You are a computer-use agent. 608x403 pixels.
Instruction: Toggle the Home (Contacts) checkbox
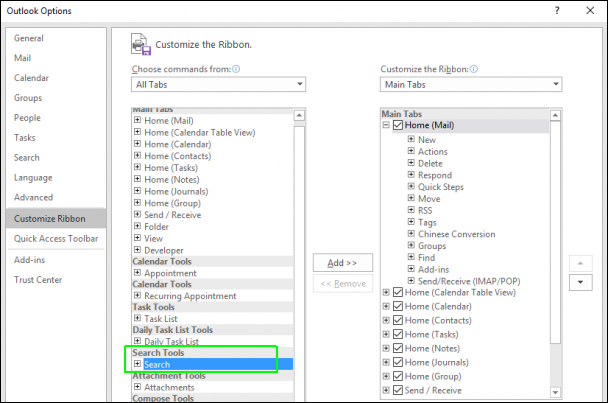[398, 320]
